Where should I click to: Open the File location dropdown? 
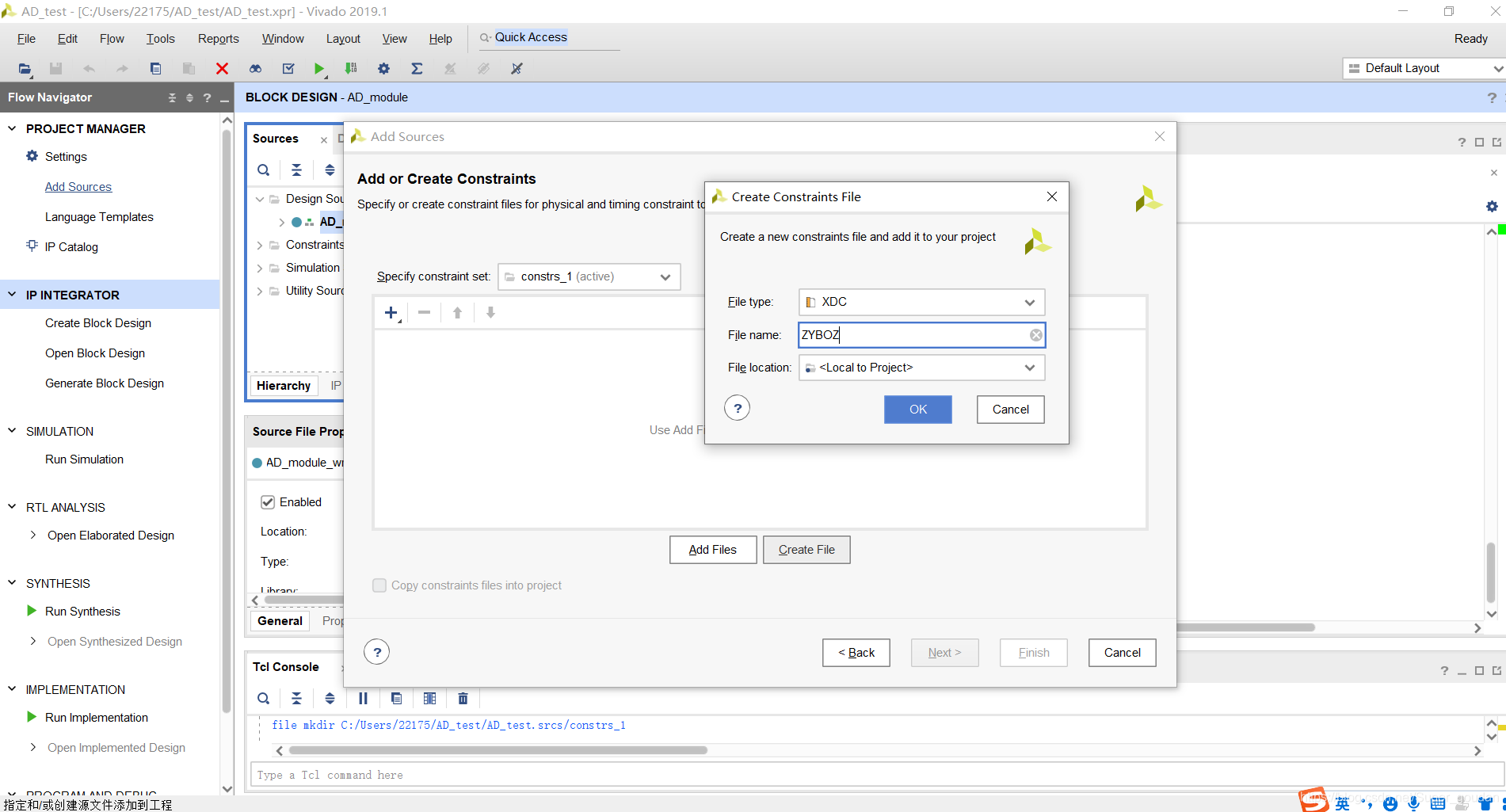(x=921, y=368)
